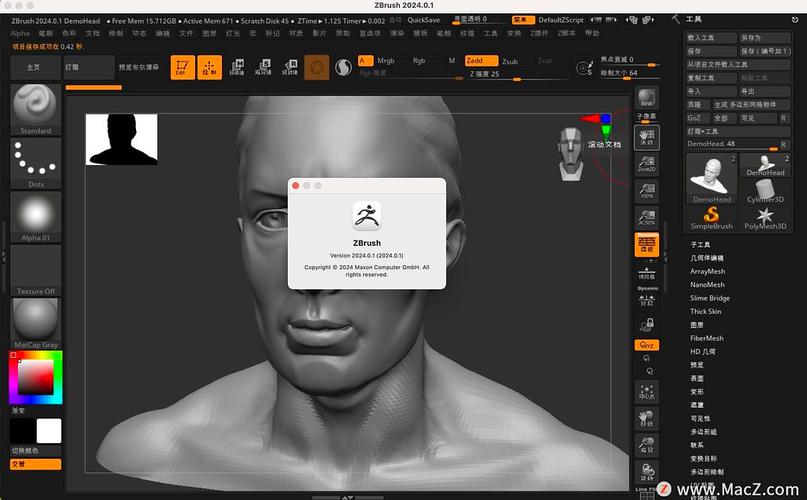Click the zoom 3D magnifier icon
This screenshot has height=500, width=807.
(646, 445)
